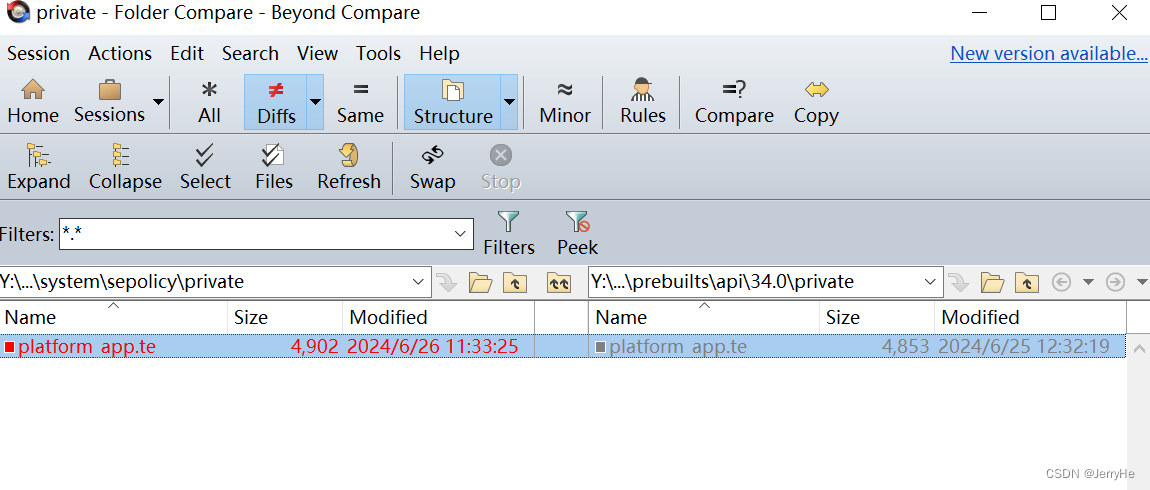Click left modified date 2024/6/26 11:33:25
Screen dimensions: 1150x490
tap(433, 346)
